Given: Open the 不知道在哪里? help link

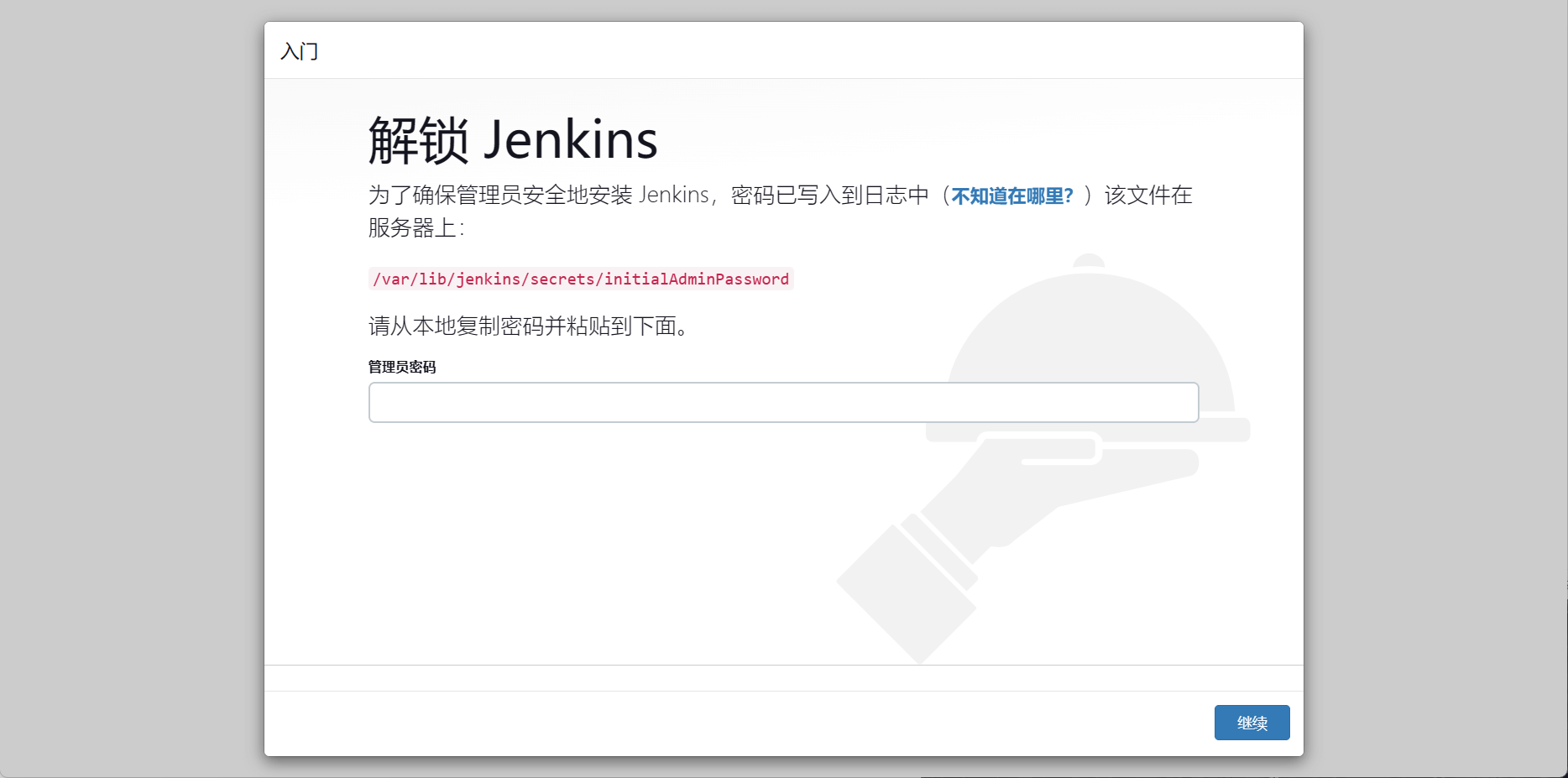Looking at the screenshot, I should click(x=1012, y=196).
